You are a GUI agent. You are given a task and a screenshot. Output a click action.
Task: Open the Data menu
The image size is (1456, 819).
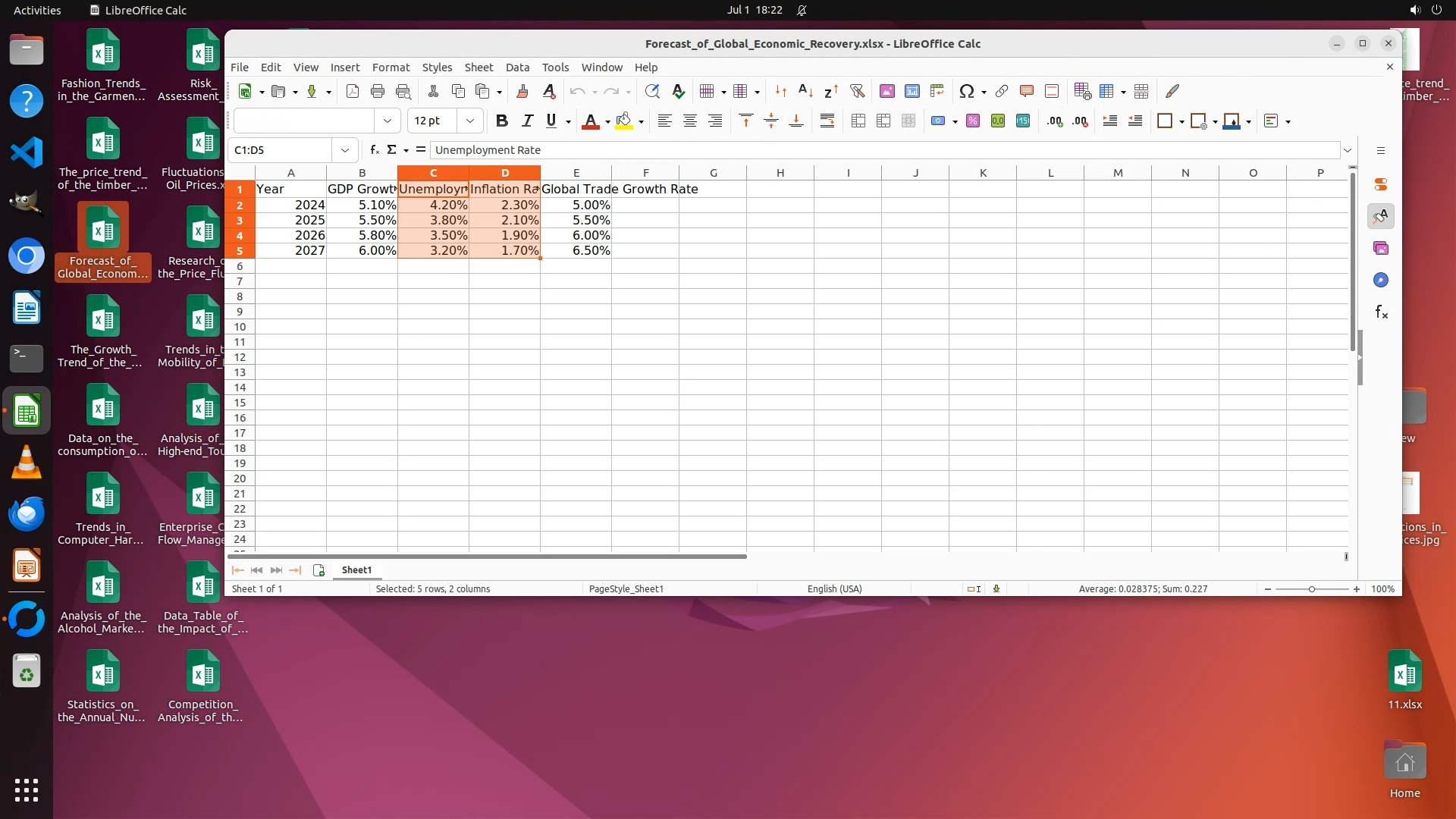click(x=517, y=67)
